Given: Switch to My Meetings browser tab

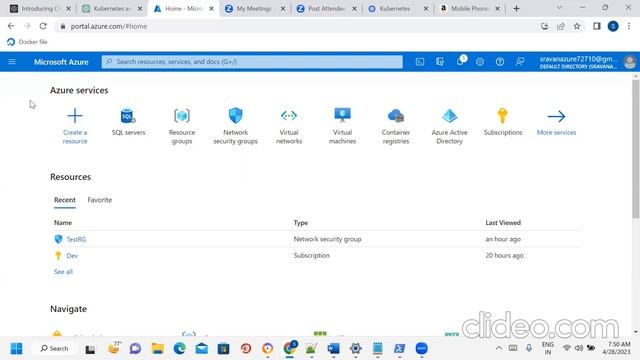Looking at the screenshot, I should 254,8.
